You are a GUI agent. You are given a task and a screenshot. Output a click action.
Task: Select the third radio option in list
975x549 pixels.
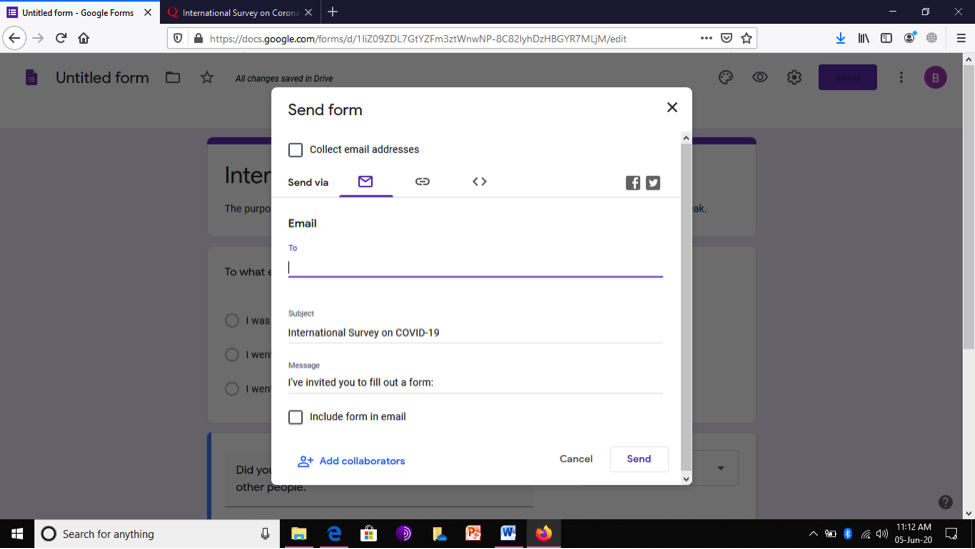pyautogui.click(x=232, y=389)
